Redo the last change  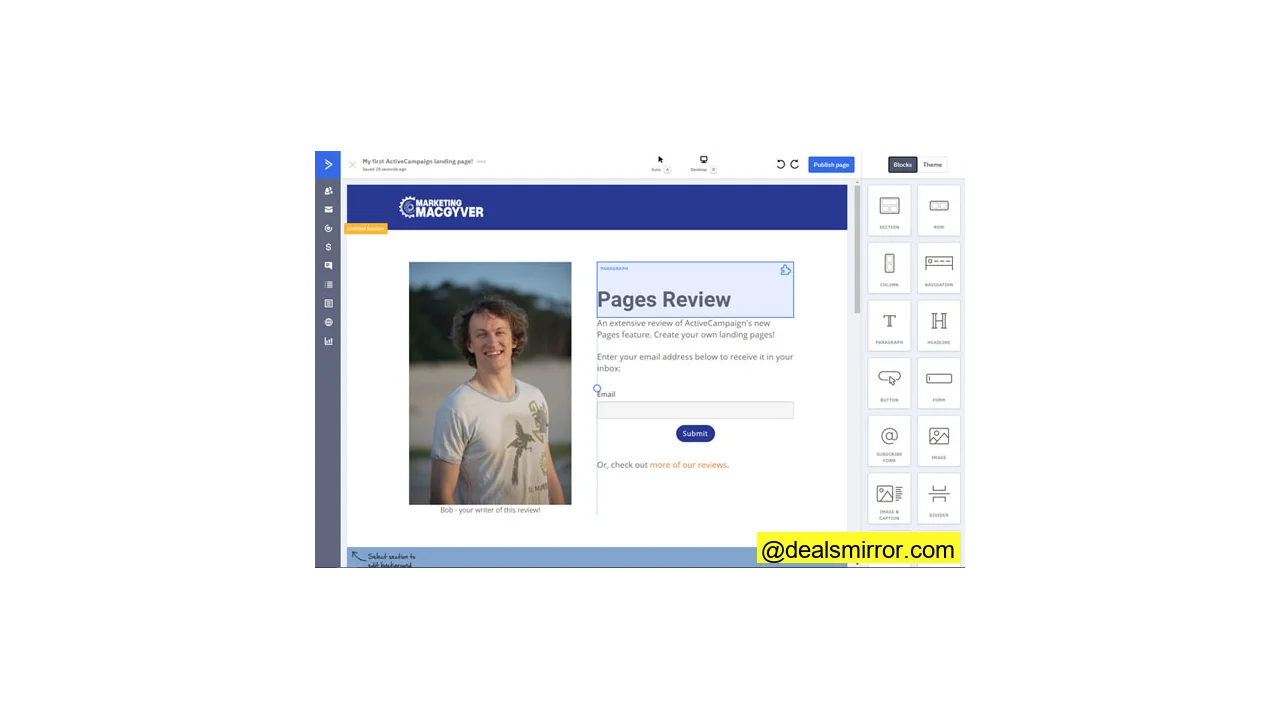point(794,164)
